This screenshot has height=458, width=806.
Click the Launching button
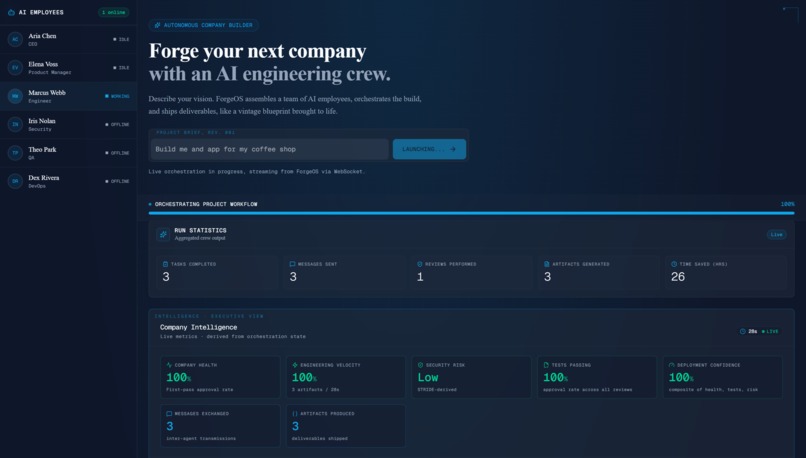pos(429,149)
